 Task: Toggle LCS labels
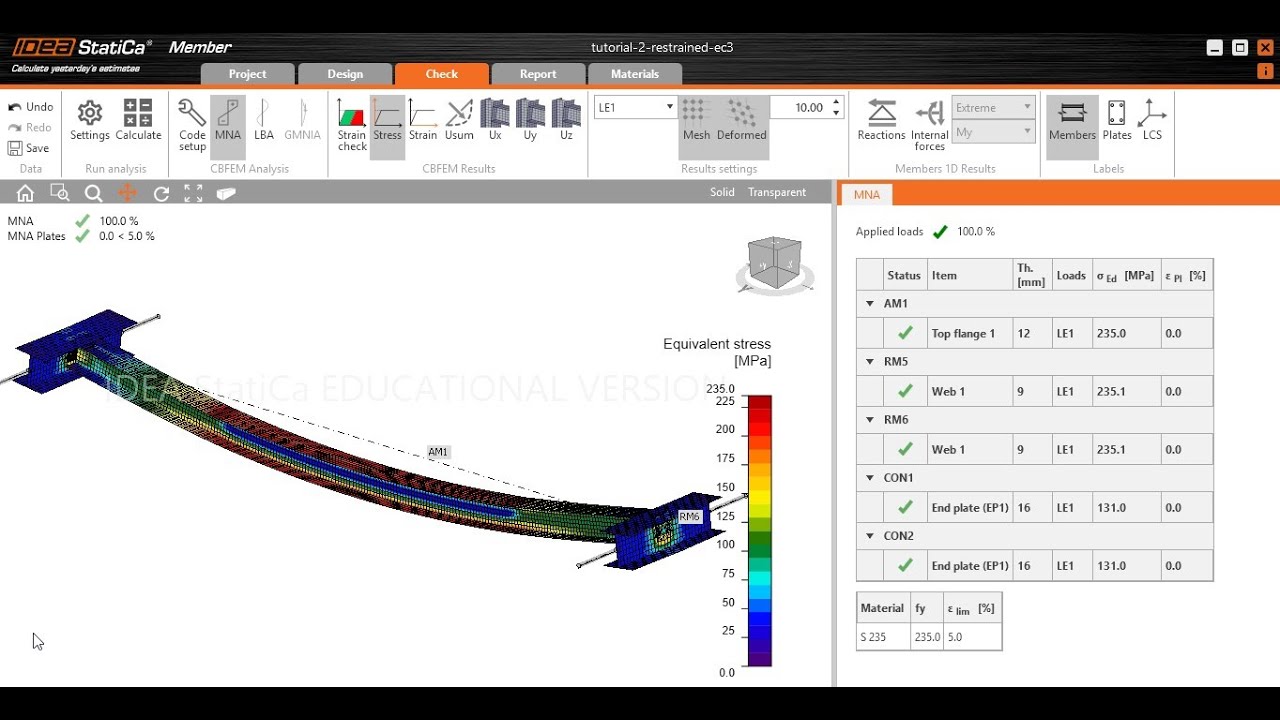1152,120
